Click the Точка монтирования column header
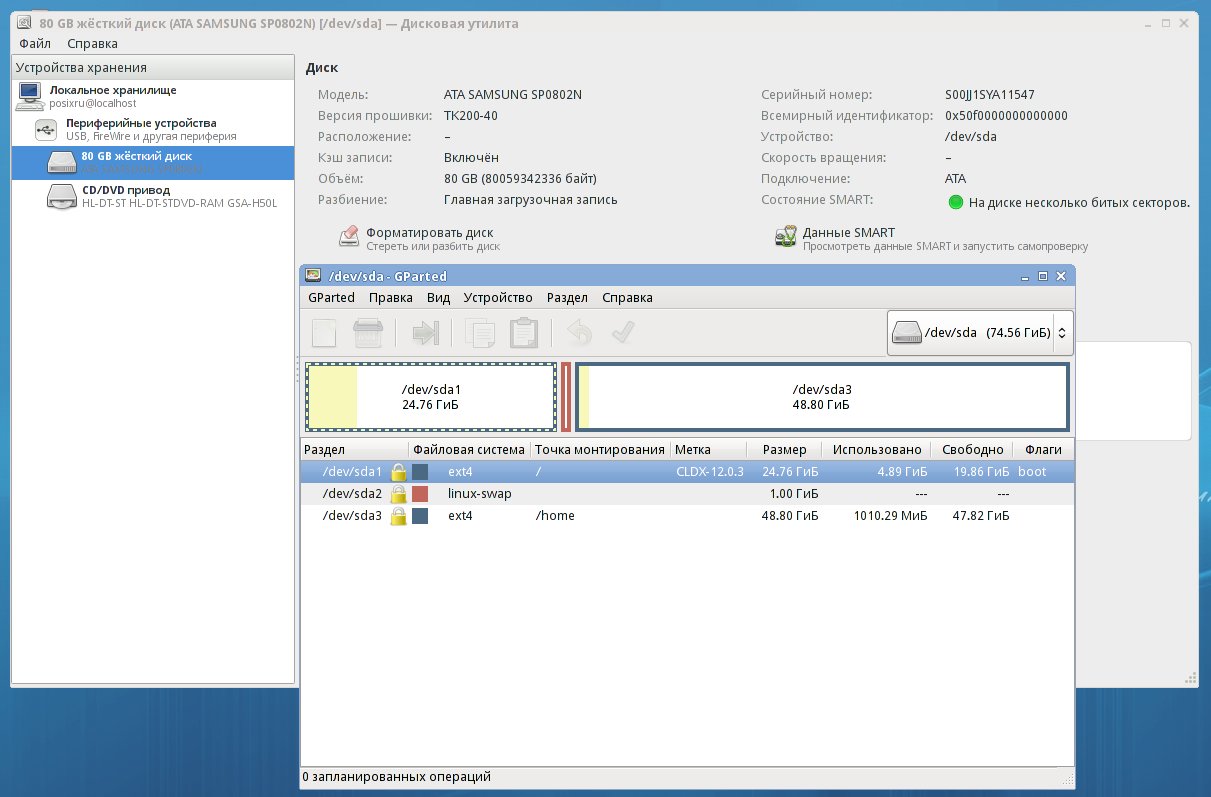The image size is (1211, 797). 600,450
